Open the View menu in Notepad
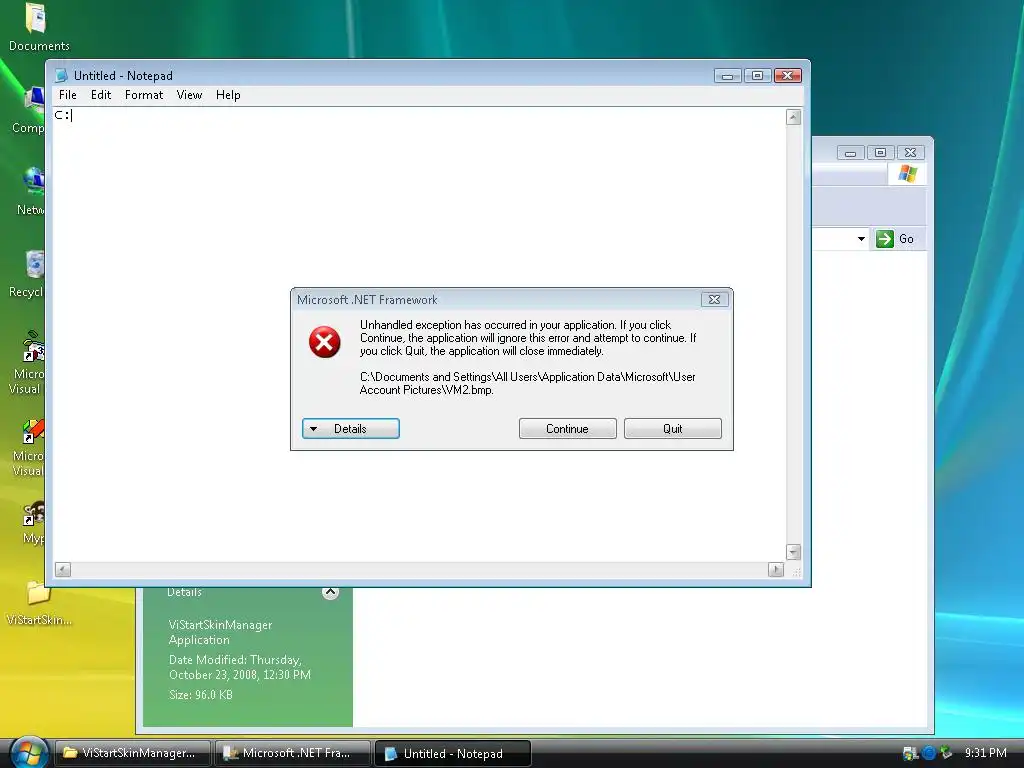The height and width of the screenshot is (768, 1024). pos(189,95)
